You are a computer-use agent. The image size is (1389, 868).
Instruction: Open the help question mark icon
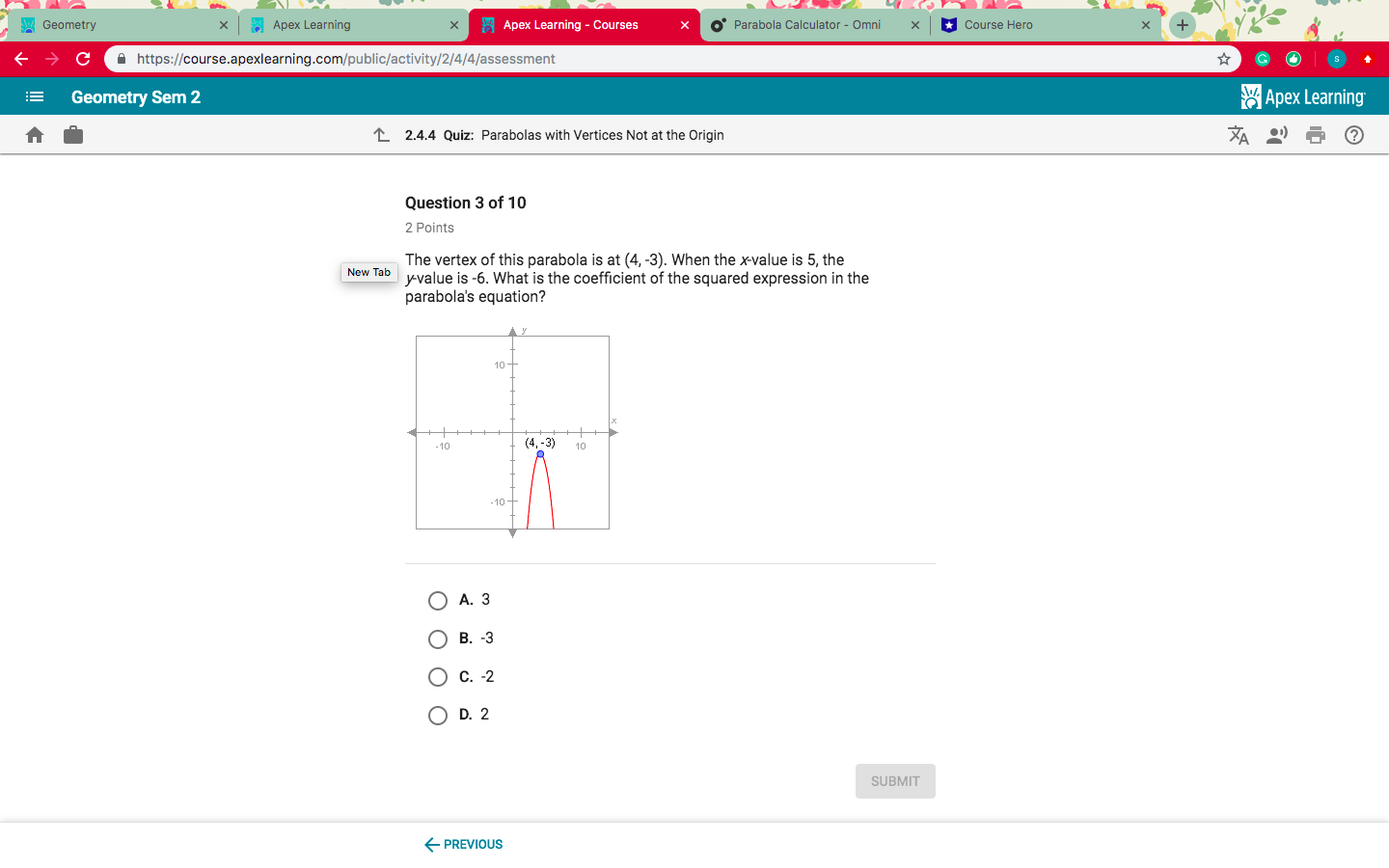coord(1354,135)
